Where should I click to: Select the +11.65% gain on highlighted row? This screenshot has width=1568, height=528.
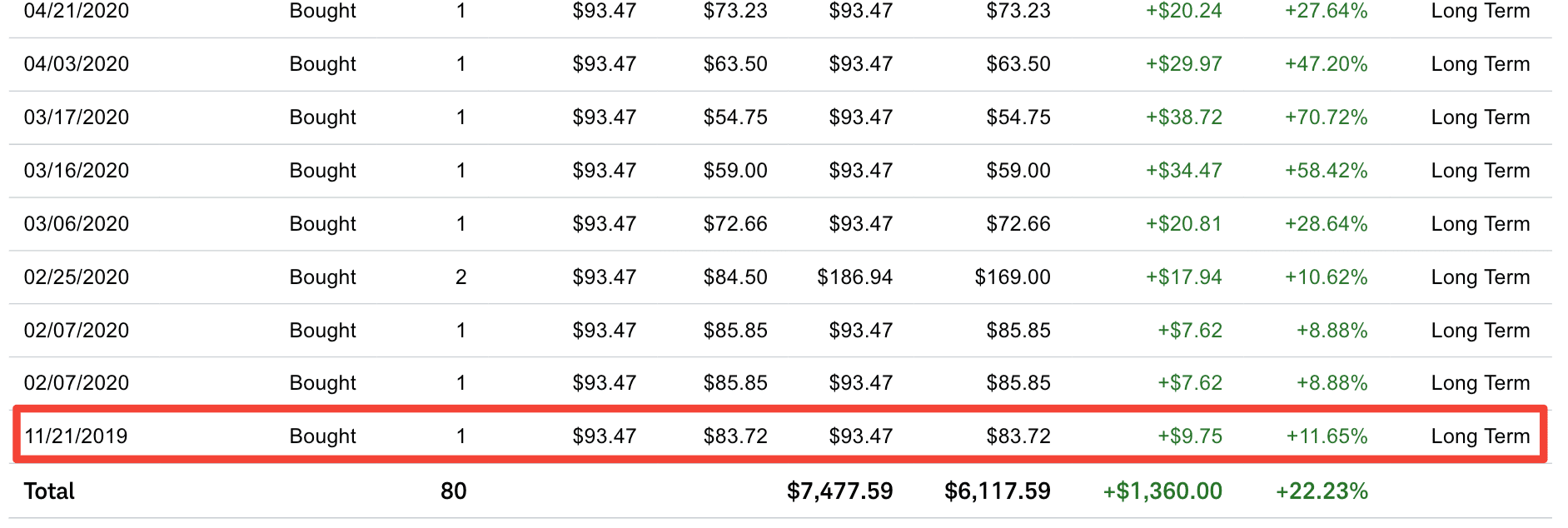click(1327, 436)
